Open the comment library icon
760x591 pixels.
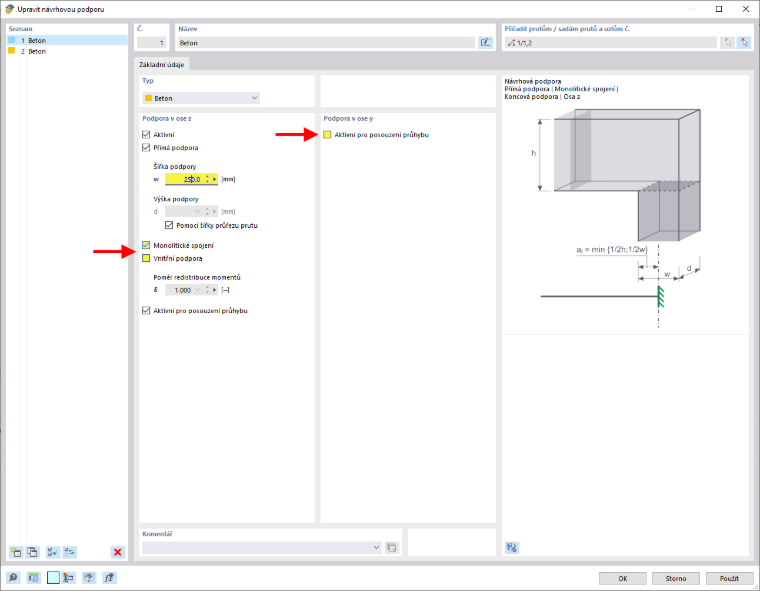tap(392, 547)
